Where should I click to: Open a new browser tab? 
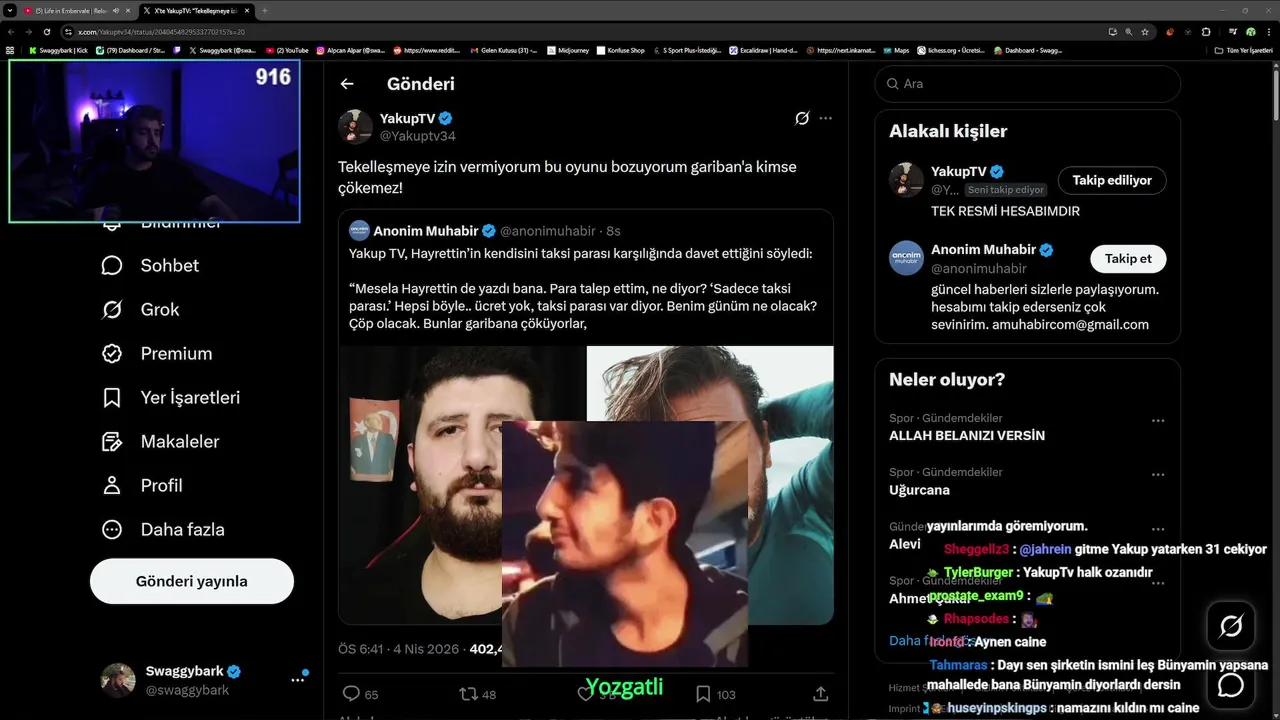coord(265,10)
